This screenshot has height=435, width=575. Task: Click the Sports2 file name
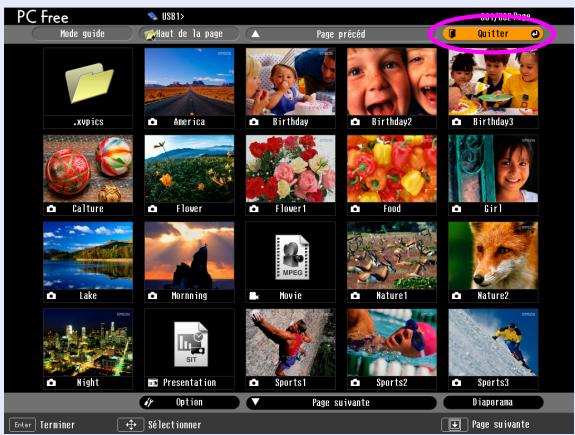point(392,383)
